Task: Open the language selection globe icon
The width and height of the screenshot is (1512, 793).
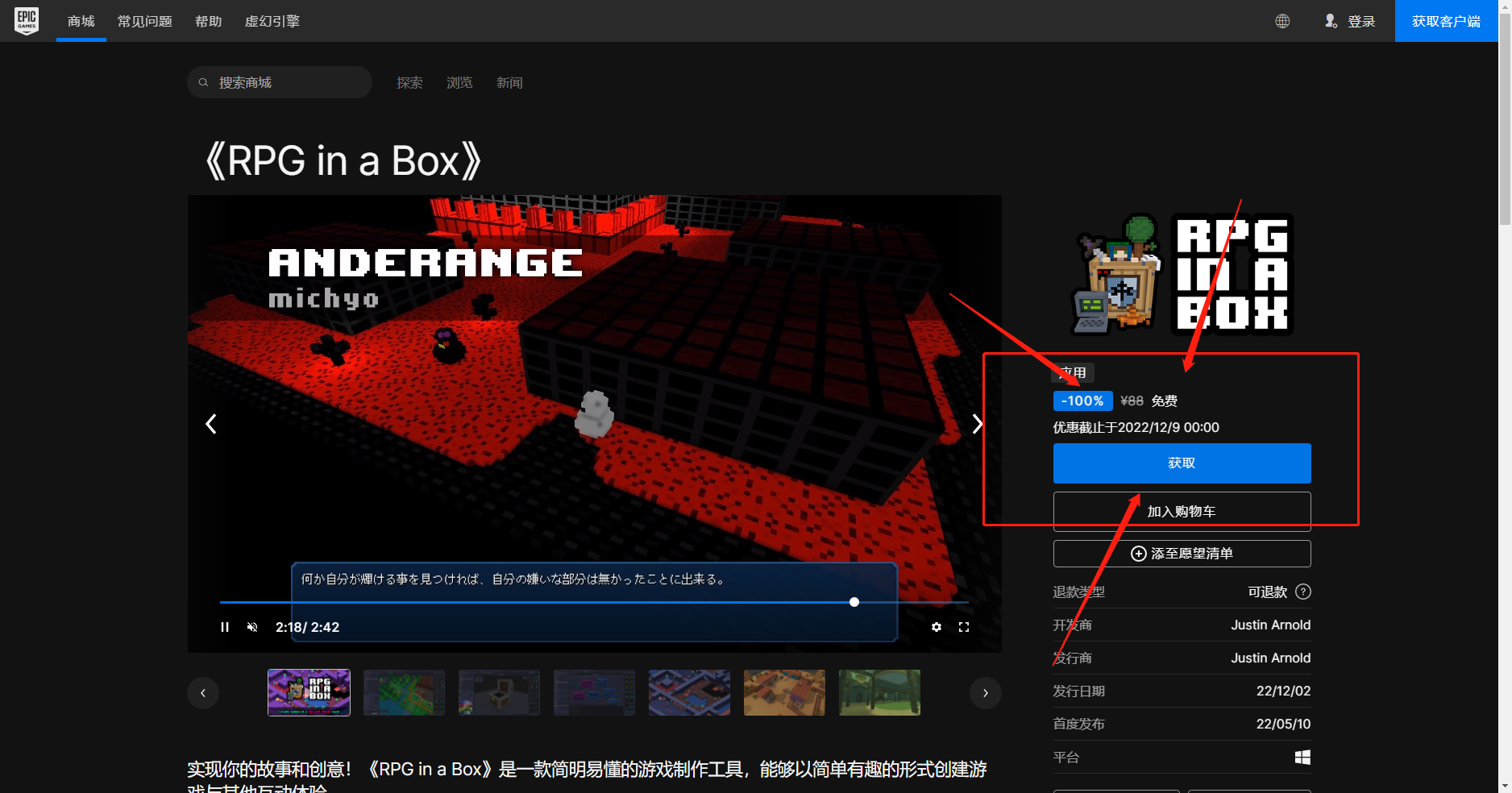Action: [x=1282, y=21]
